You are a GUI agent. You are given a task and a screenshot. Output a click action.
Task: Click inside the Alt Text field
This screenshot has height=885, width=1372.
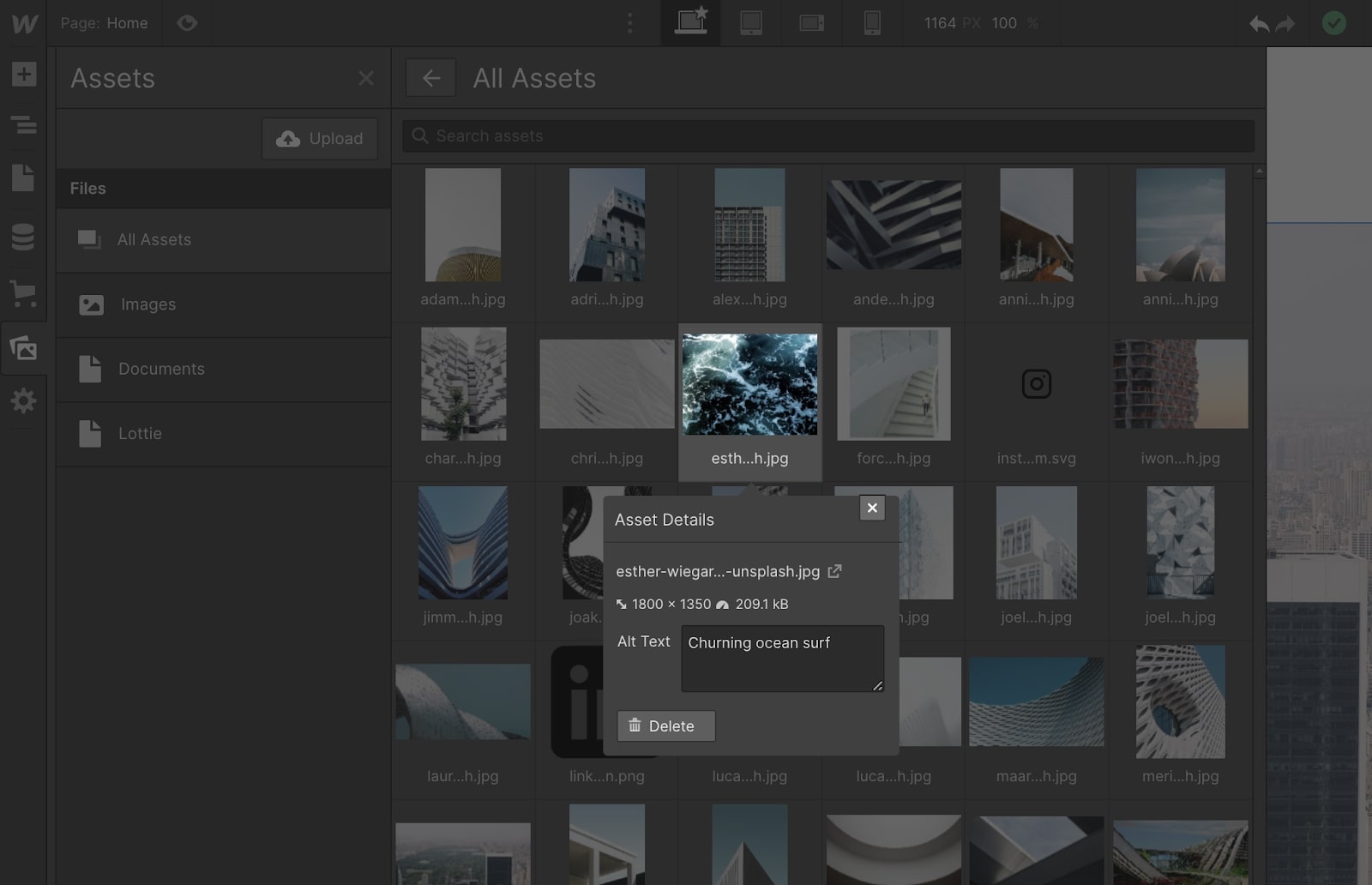pos(782,658)
